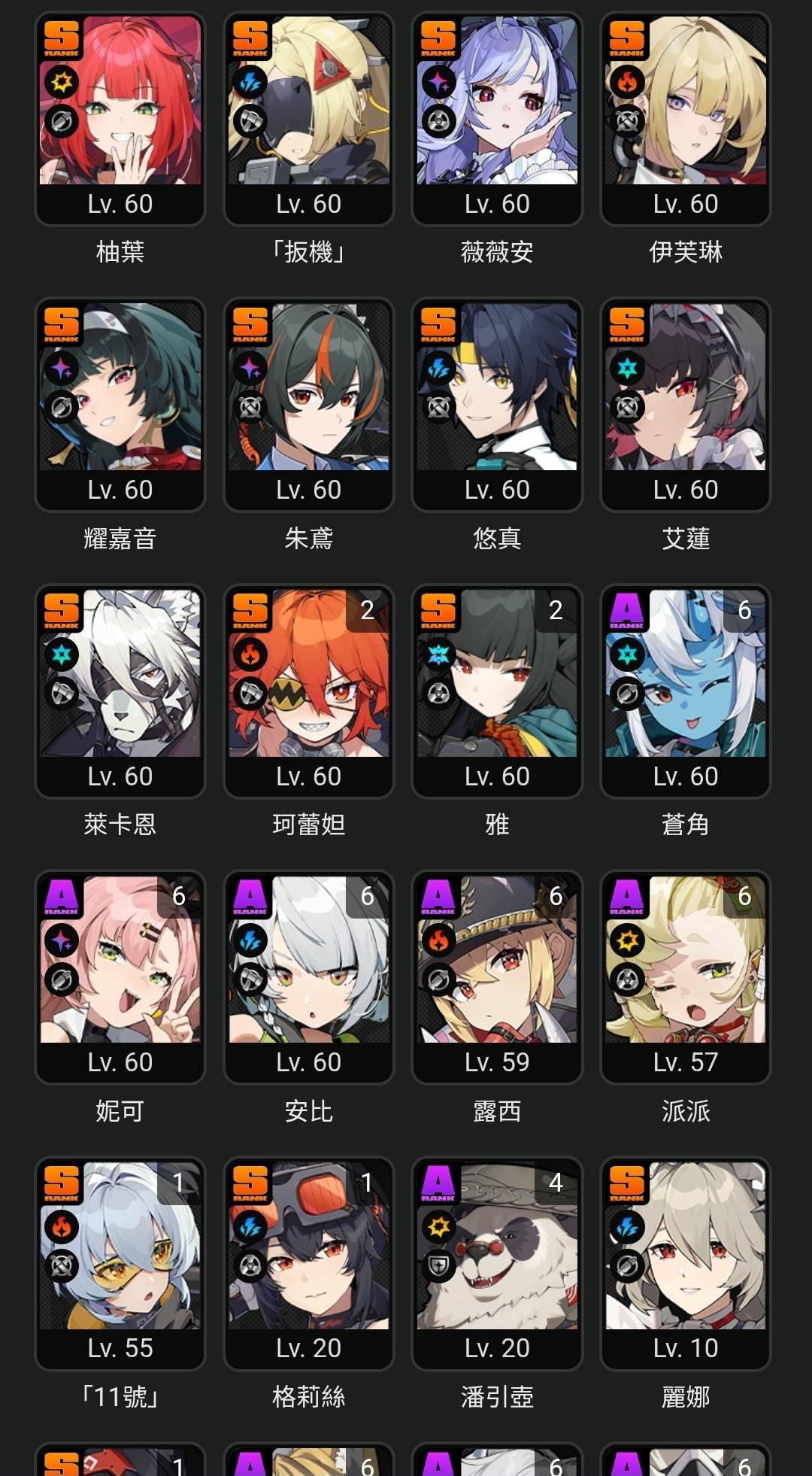Open 格莉絲 character card
The image size is (812, 1476).
[x=309, y=1264]
